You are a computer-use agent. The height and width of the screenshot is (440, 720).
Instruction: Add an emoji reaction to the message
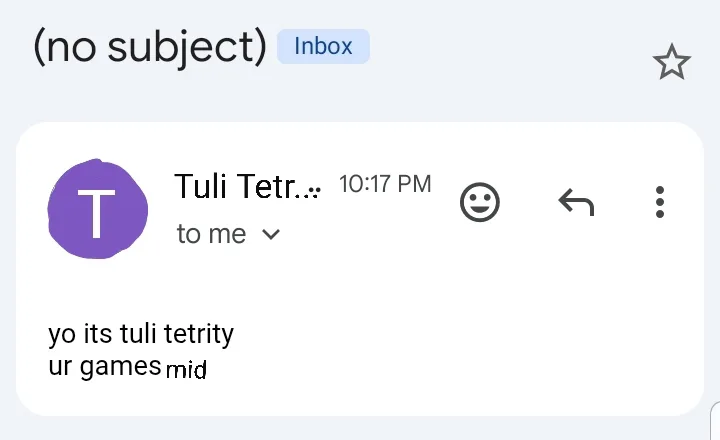point(480,203)
